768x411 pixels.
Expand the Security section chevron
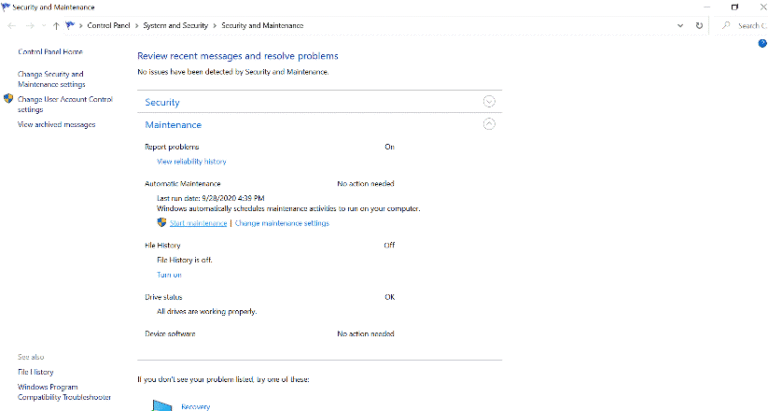click(x=489, y=102)
